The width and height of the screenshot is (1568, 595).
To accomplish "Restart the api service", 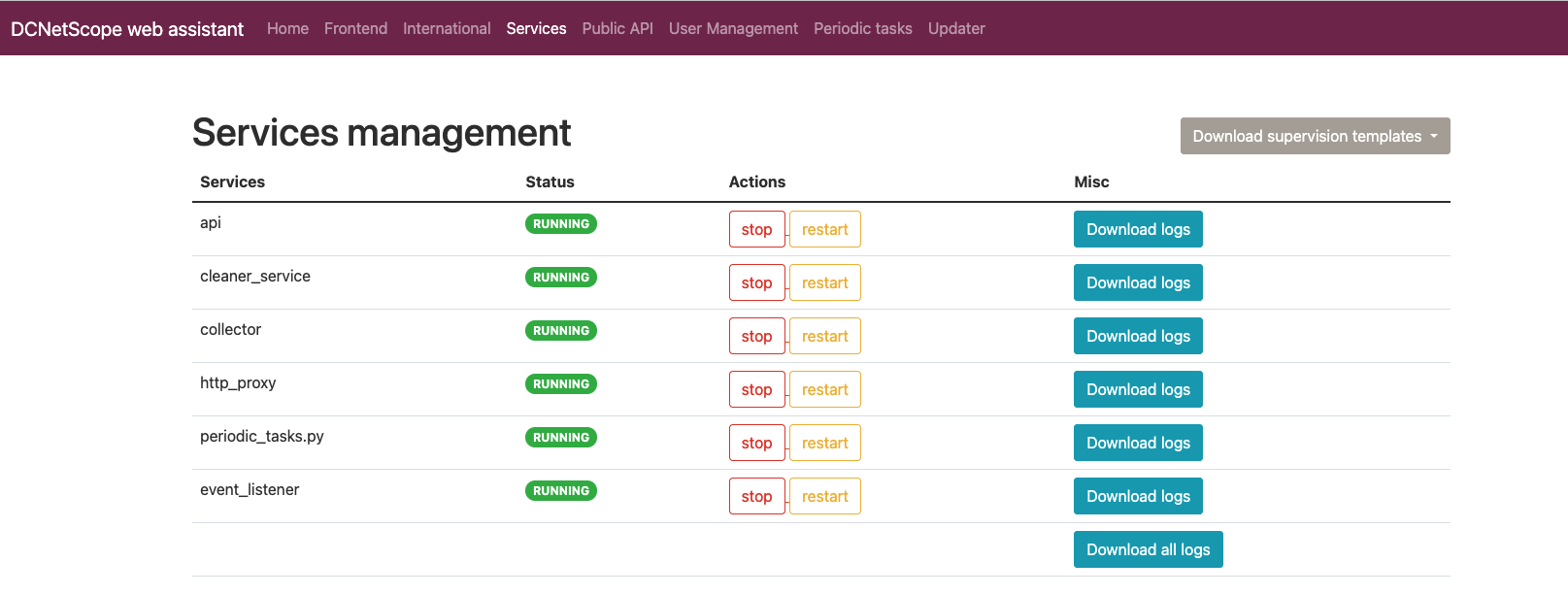I will (825, 229).
